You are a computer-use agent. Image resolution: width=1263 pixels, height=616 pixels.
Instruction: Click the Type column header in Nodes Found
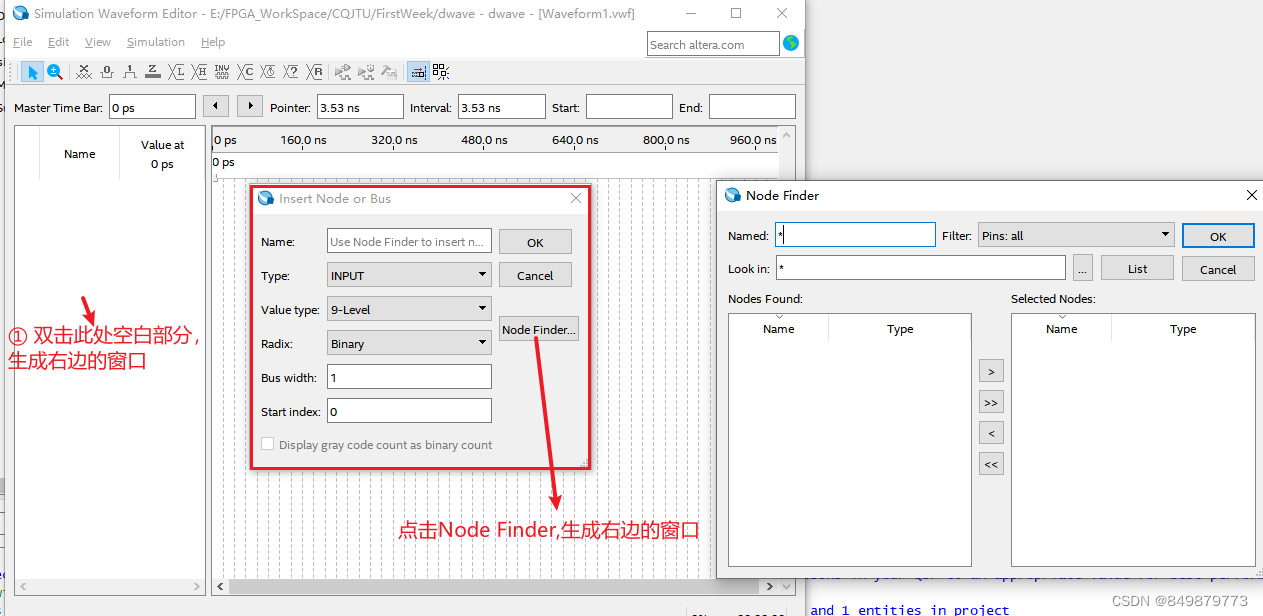point(900,329)
